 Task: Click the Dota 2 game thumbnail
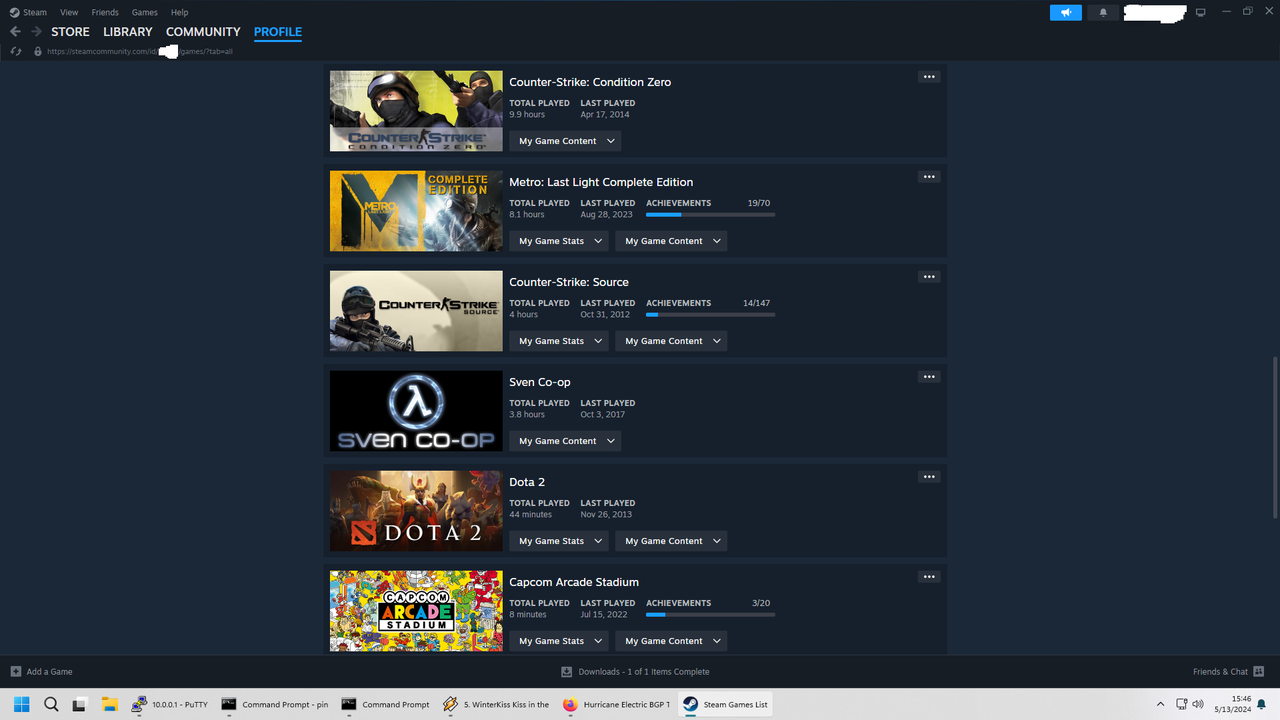click(416, 511)
